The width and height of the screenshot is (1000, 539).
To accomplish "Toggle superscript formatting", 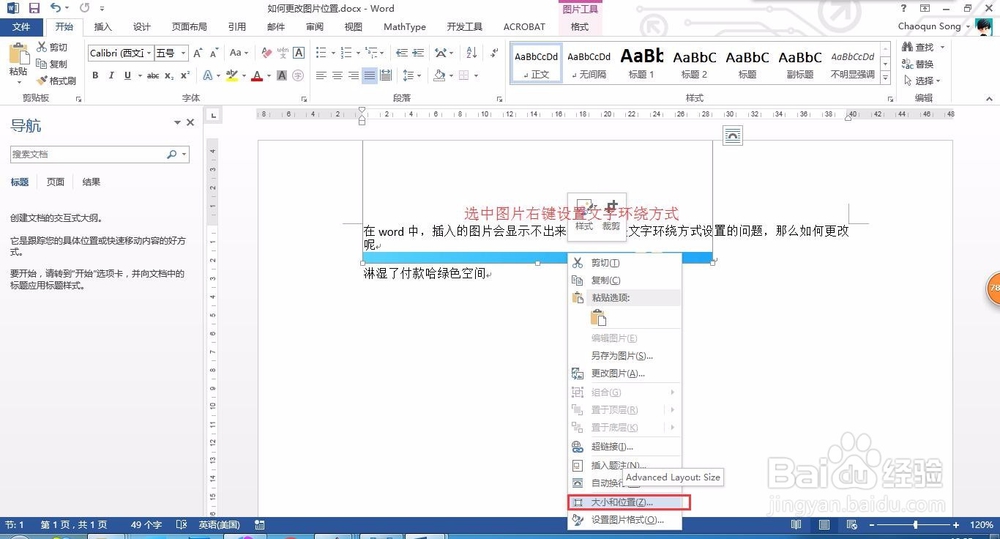I will tap(185, 75).
